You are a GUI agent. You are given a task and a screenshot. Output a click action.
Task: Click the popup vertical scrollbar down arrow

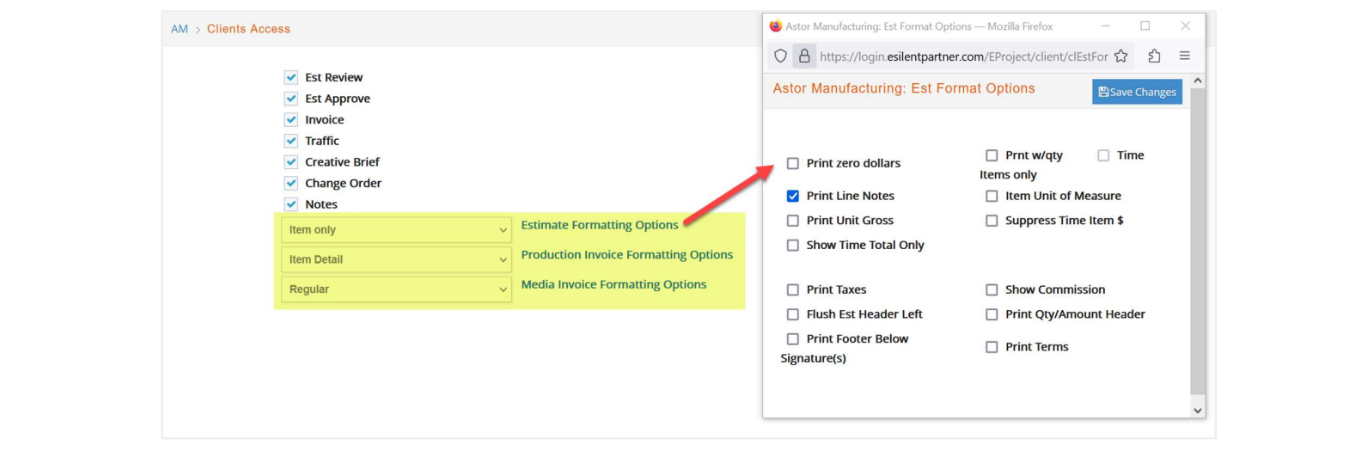[1198, 410]
